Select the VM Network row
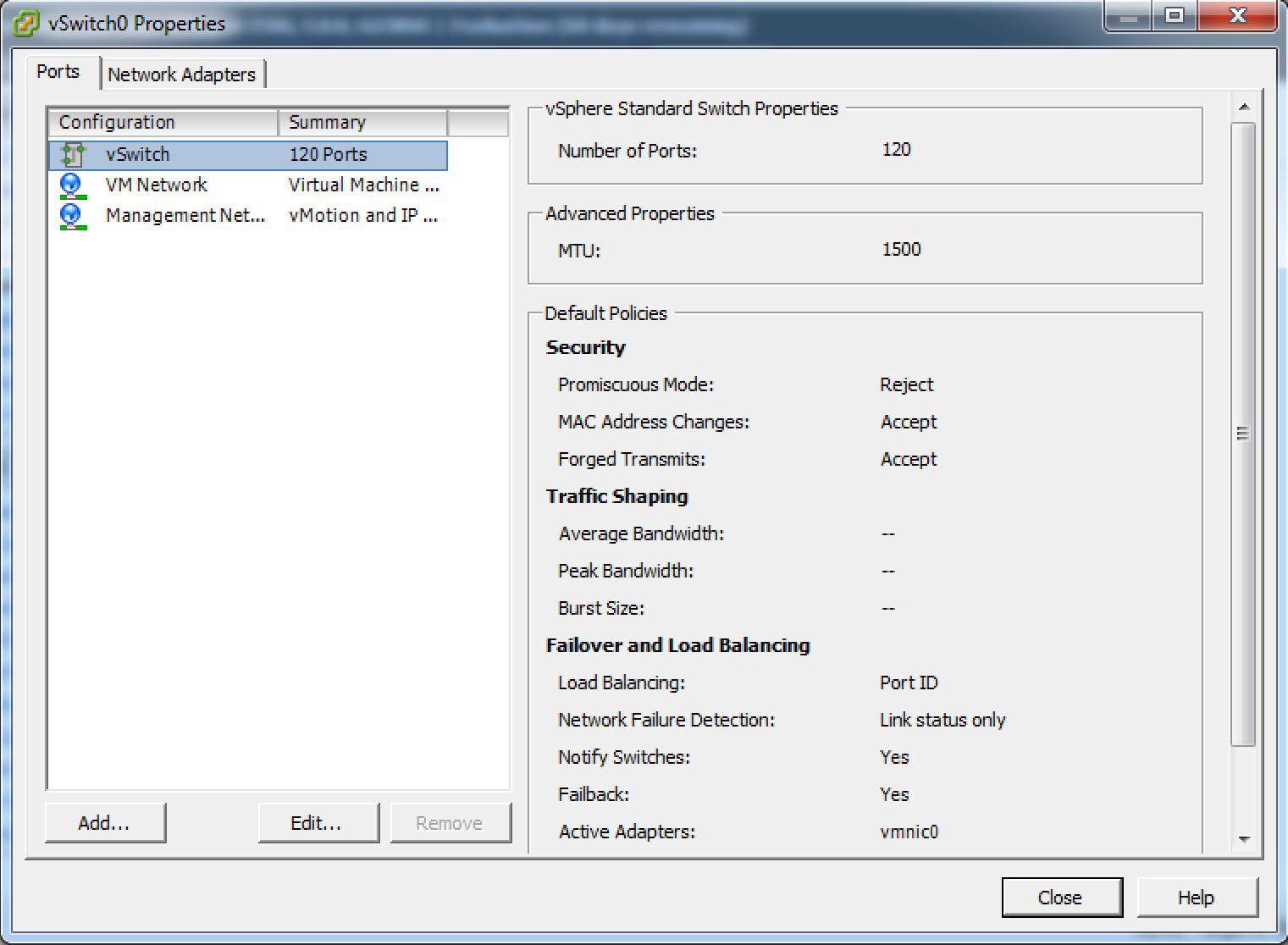 pyautogui.click(x=248, y=185)
